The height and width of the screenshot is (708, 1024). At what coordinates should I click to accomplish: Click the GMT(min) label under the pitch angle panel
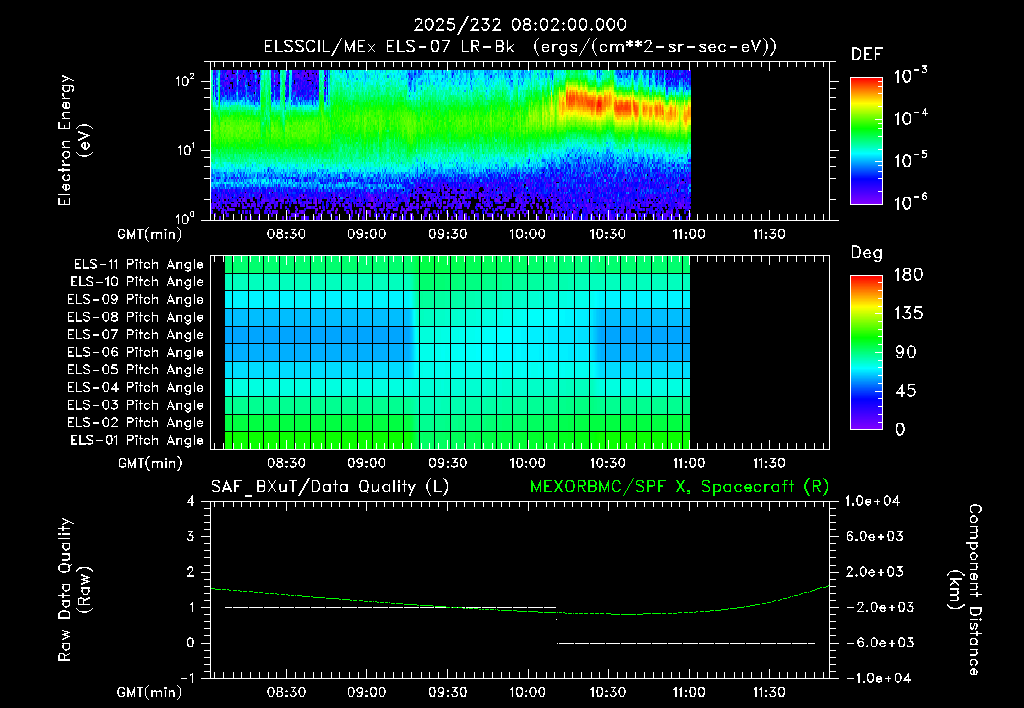pos(150,464)
